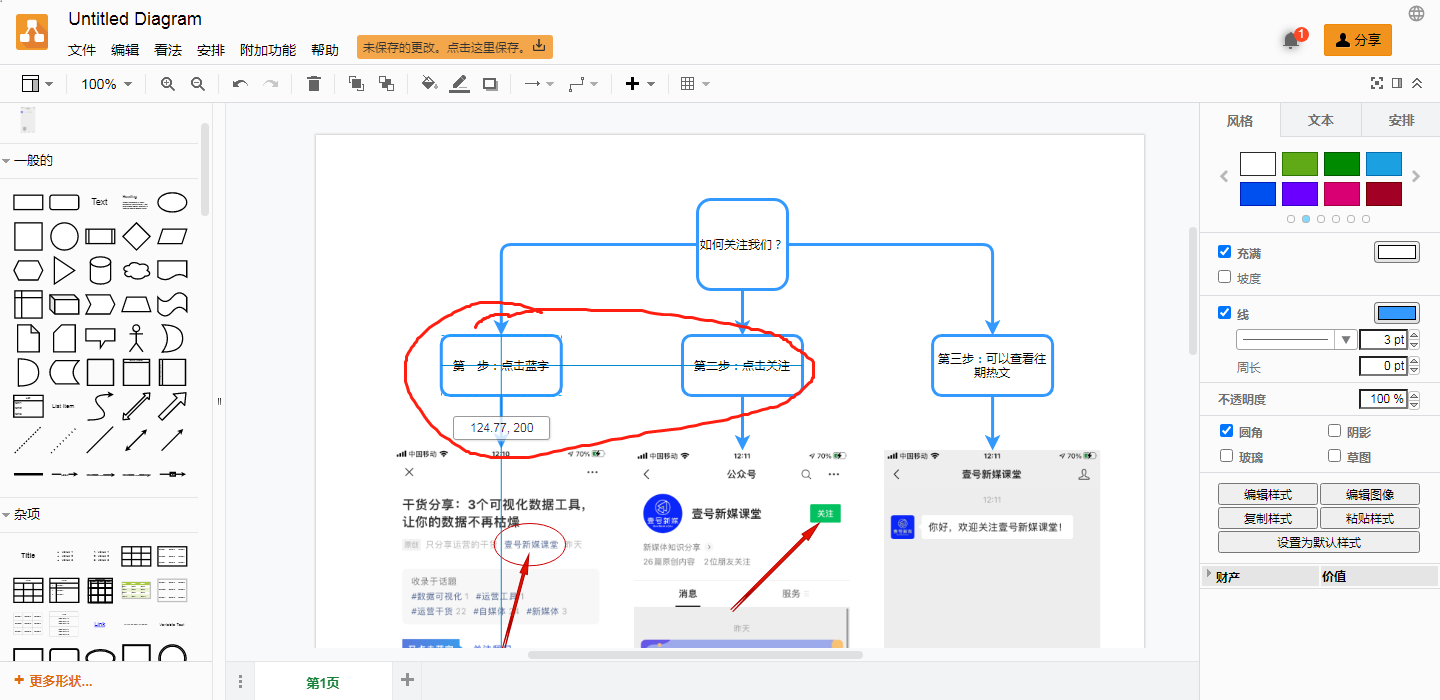The image size is (1440, 700).
Task: Toggle the 充满 fill checkbox
Action: pyautogui.click(x=1224, y=252)
